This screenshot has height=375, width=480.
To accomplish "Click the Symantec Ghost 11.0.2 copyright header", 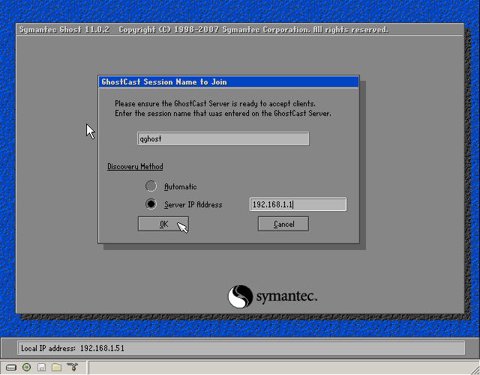I will click(203, 30).
